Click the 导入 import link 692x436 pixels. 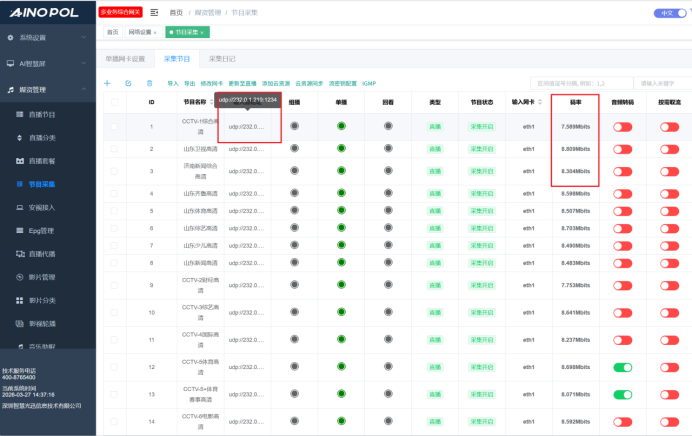[x=173, y=83]
